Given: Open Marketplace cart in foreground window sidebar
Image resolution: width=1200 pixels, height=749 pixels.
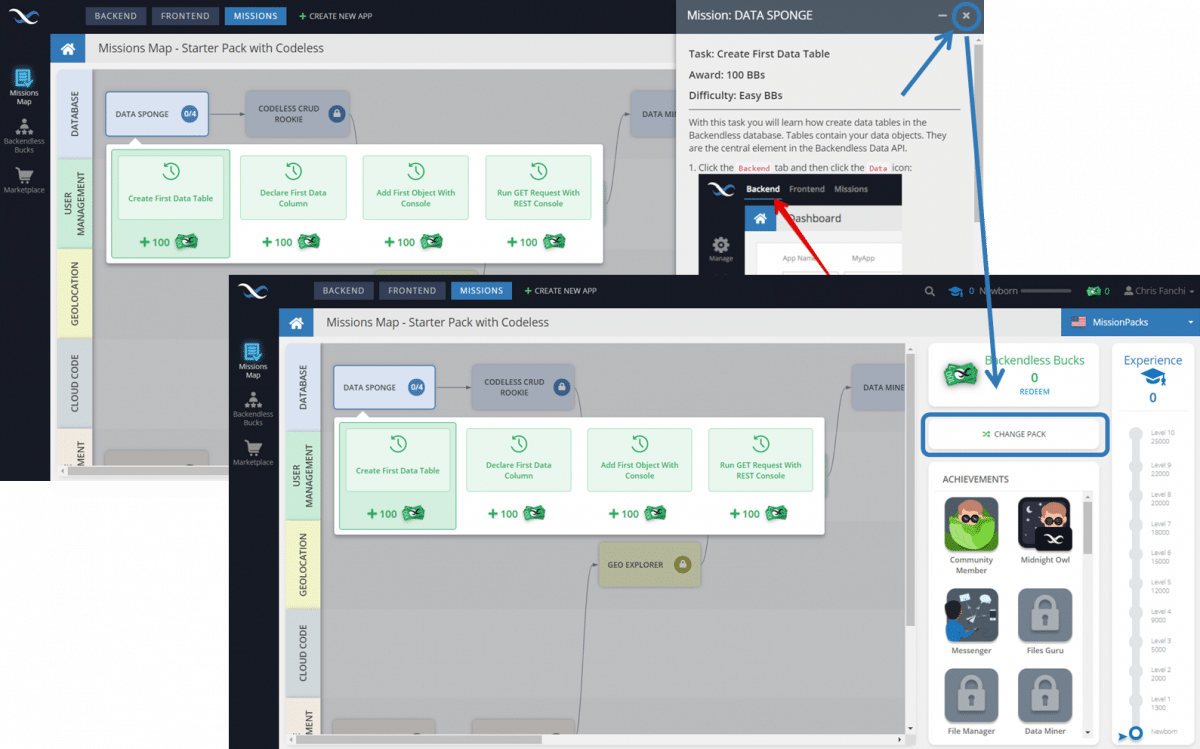Looking at the screenshot, I should pyautogui.click(x=253, y=451).
